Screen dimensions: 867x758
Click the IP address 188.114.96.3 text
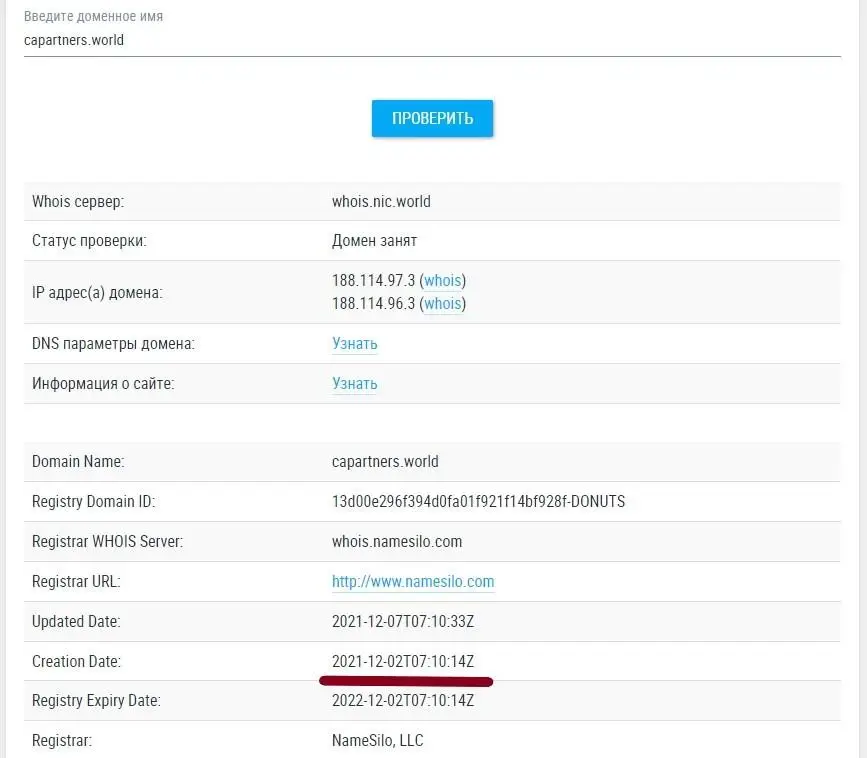[373, 303]
